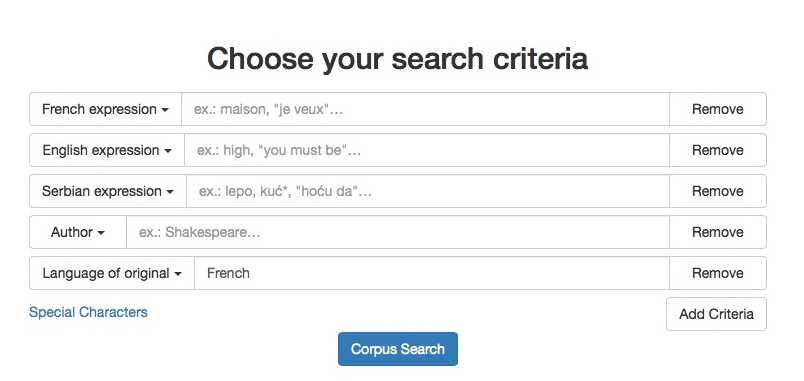Image resolution: width=804 pixels, height=381 pixels.
Task: Expand the Language of original dropdown
Action: pyautogui.click(x=112, y=273)
